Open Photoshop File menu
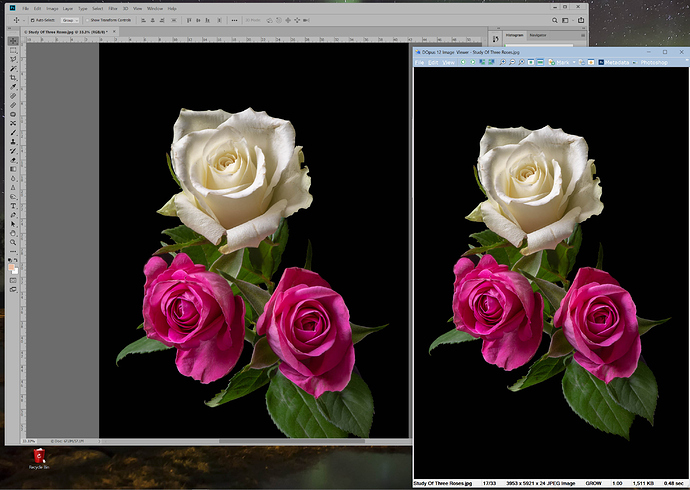The width and height of the screenshot is (690, 490). (x=26, y=8)
